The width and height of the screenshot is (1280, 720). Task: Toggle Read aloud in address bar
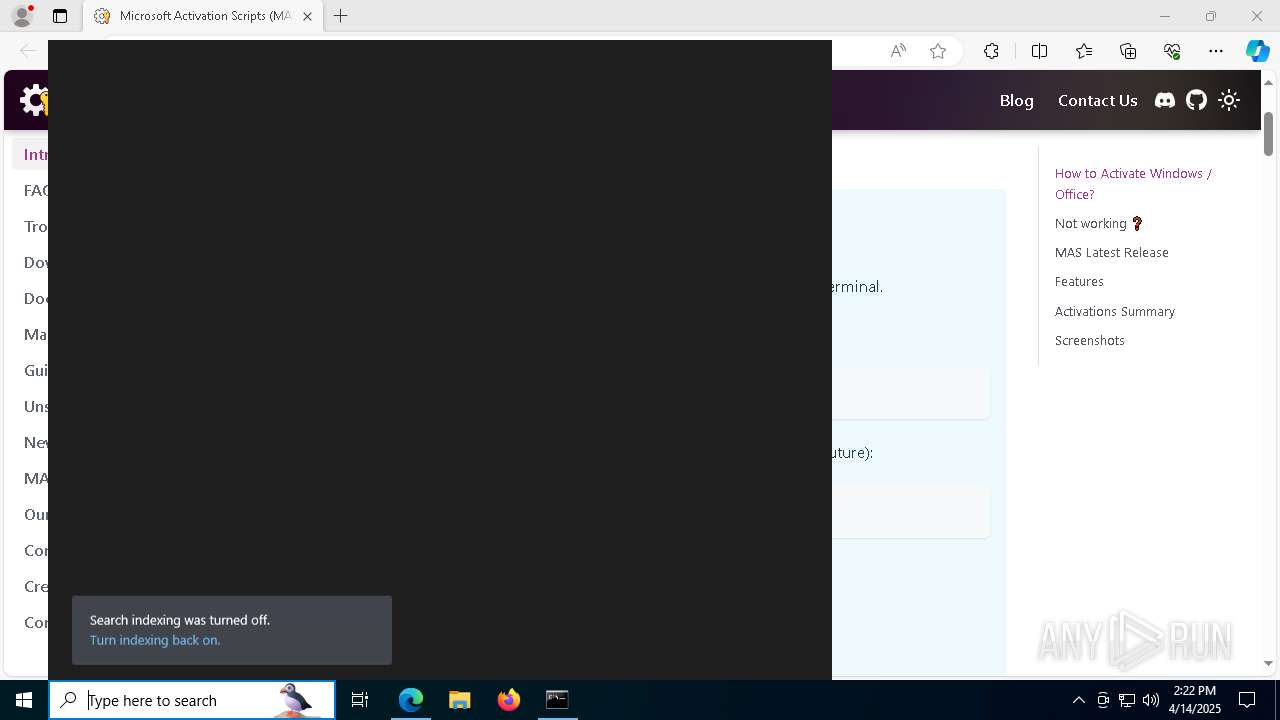(898, 51)
